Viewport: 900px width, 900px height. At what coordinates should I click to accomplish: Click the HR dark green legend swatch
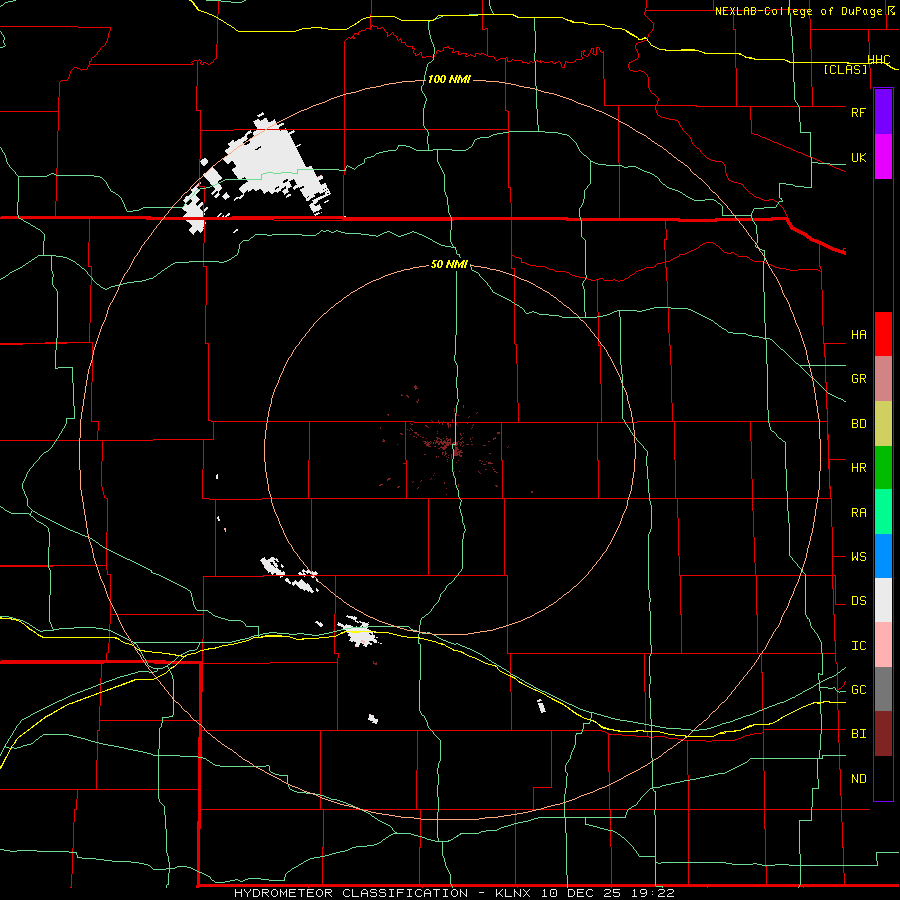click(883, 467)
